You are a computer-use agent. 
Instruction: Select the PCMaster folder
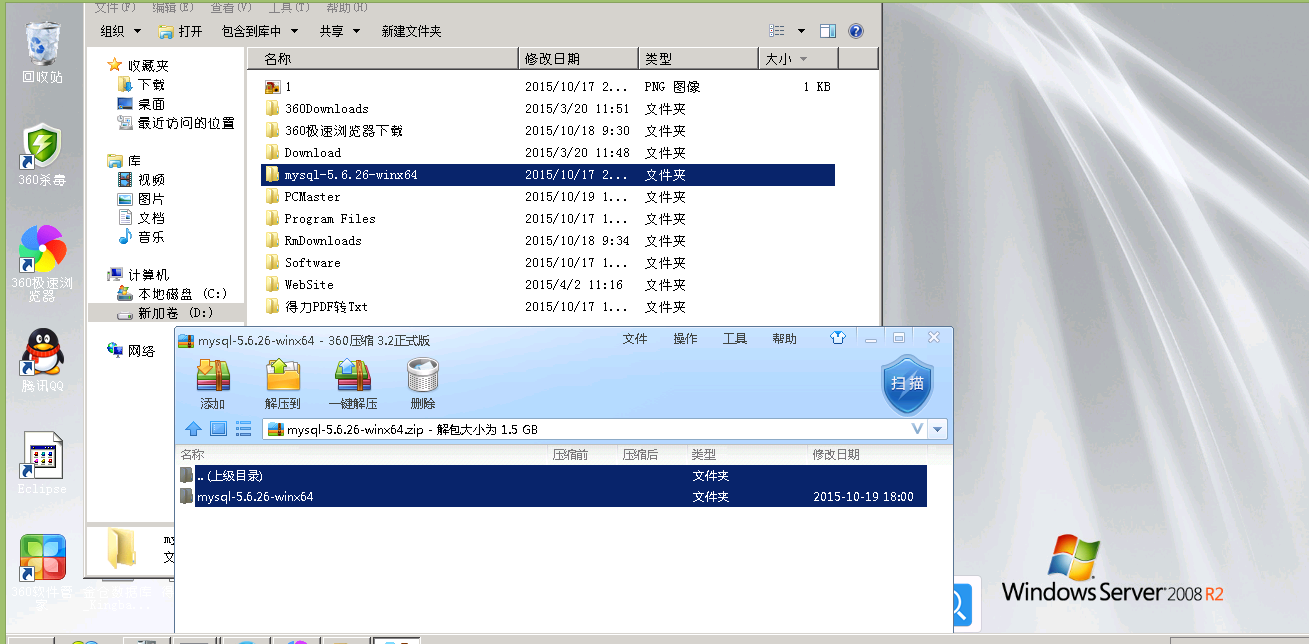coord(548,197)
